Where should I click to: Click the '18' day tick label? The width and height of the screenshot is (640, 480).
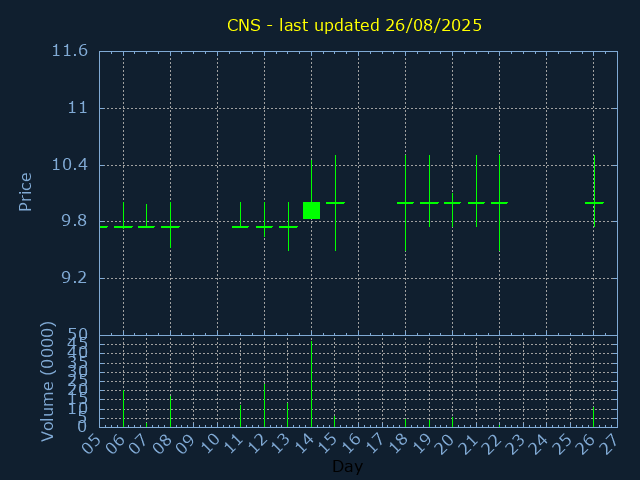pos(398,443)
